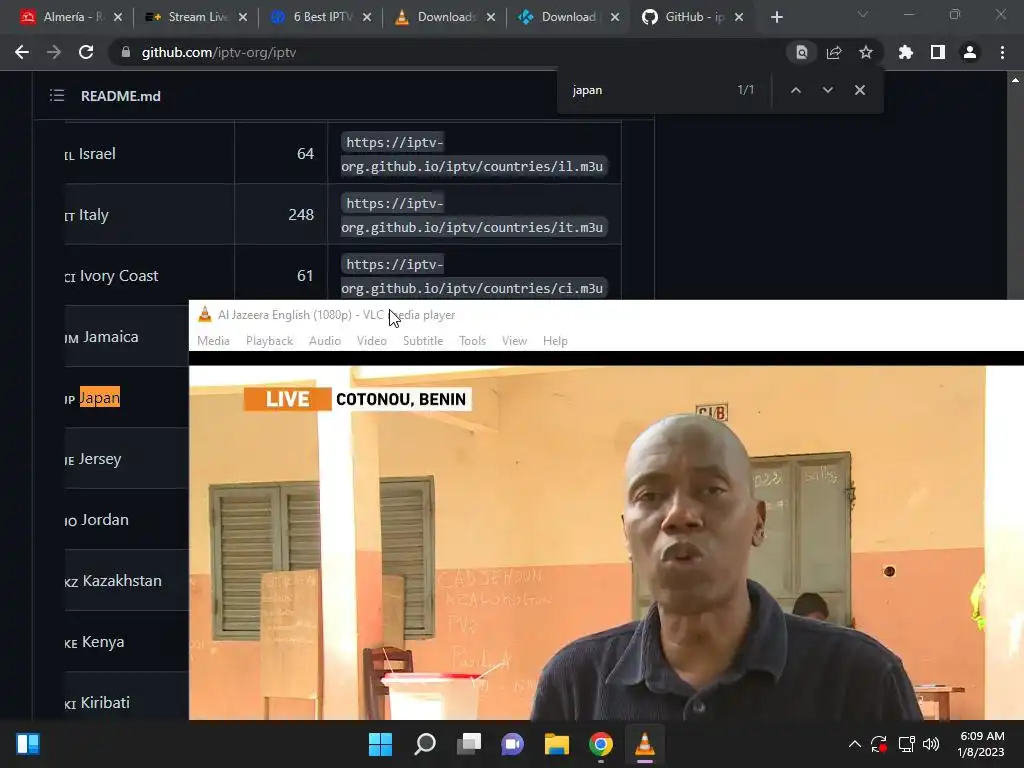Close the GitHub tab
The width and height of the screenshot is (1024, 768).
click(739, 17)
